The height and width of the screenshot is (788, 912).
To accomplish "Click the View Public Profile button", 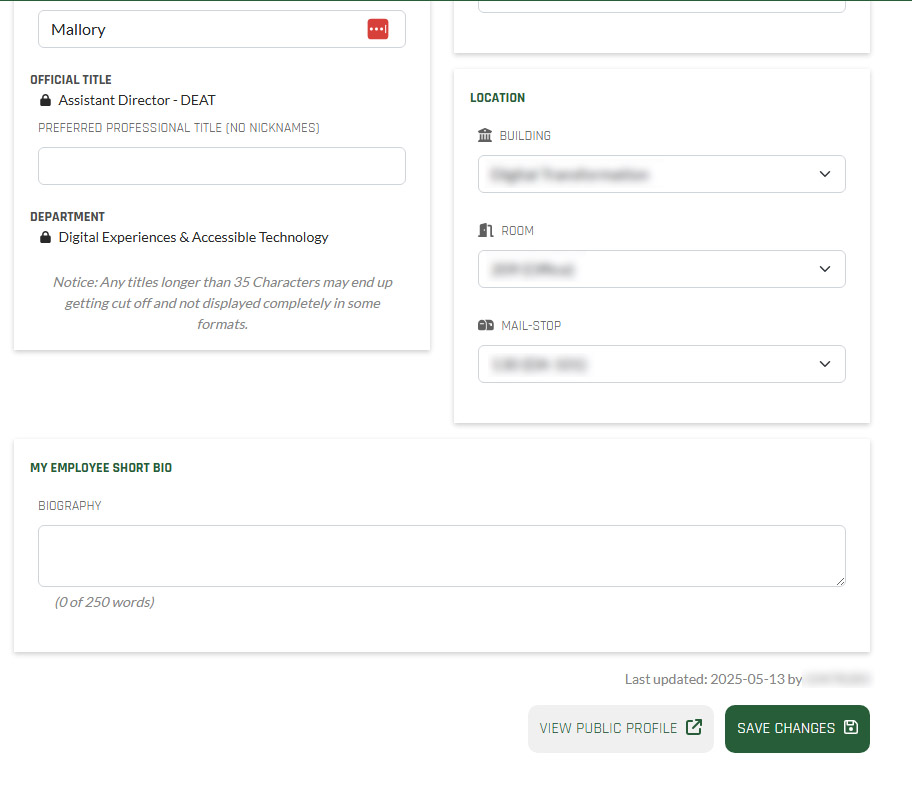I will click(620, 728).
